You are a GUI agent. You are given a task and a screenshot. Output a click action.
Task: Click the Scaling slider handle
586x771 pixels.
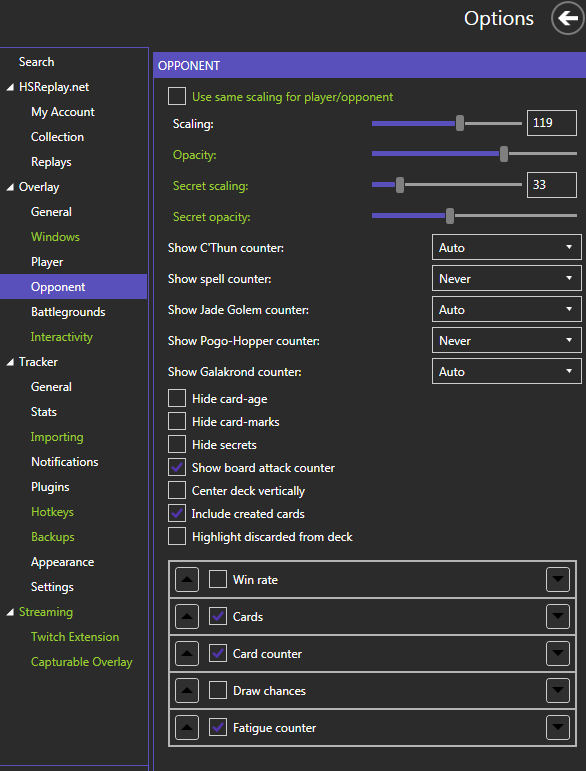(x=460, y=123)
